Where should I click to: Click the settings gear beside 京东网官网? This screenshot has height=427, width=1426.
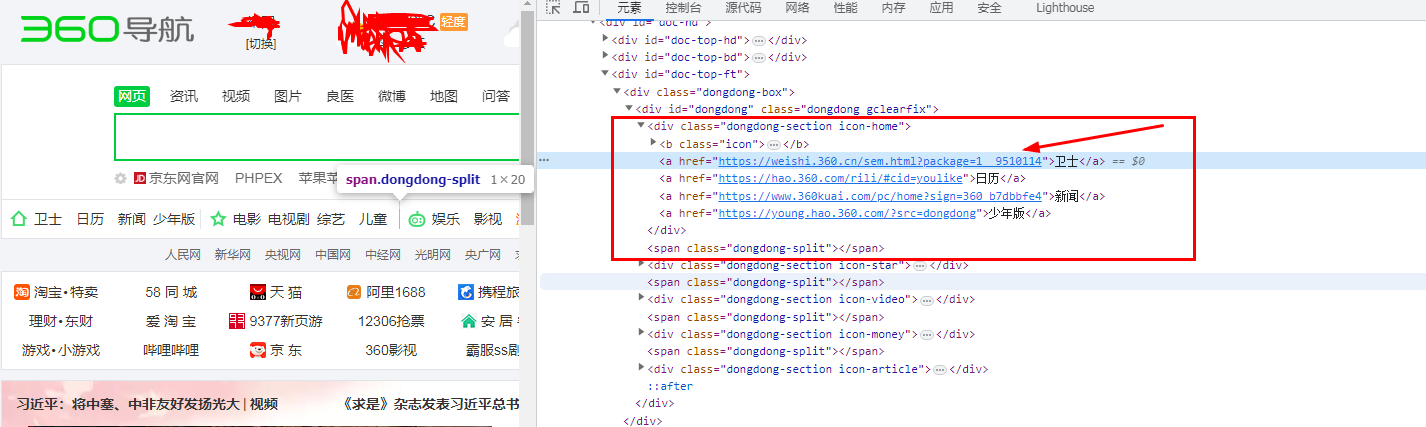point(121,178)
